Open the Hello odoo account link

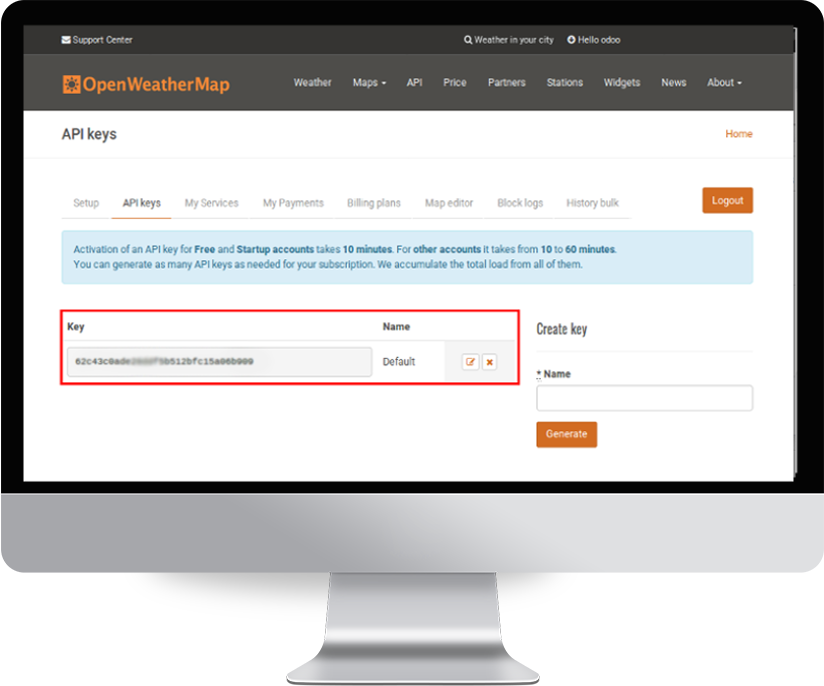click(594, 40)
